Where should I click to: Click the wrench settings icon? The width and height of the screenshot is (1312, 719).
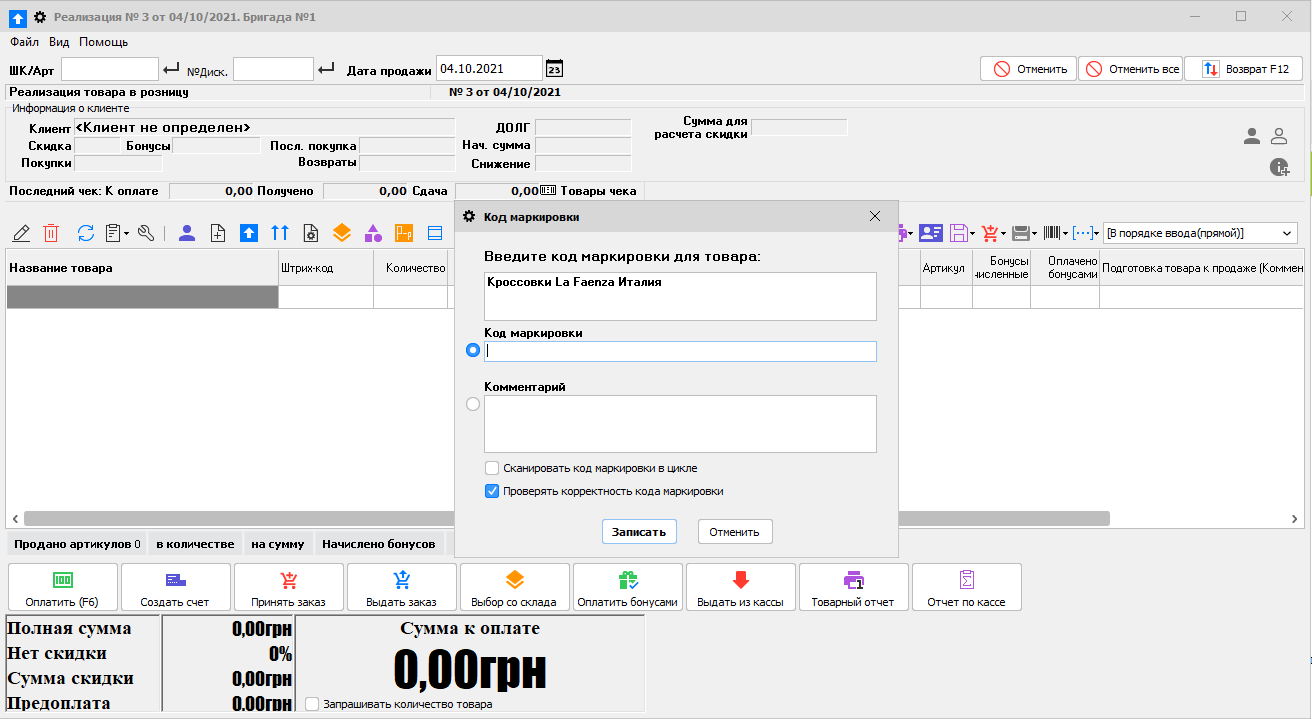click(x=146, y=233)
